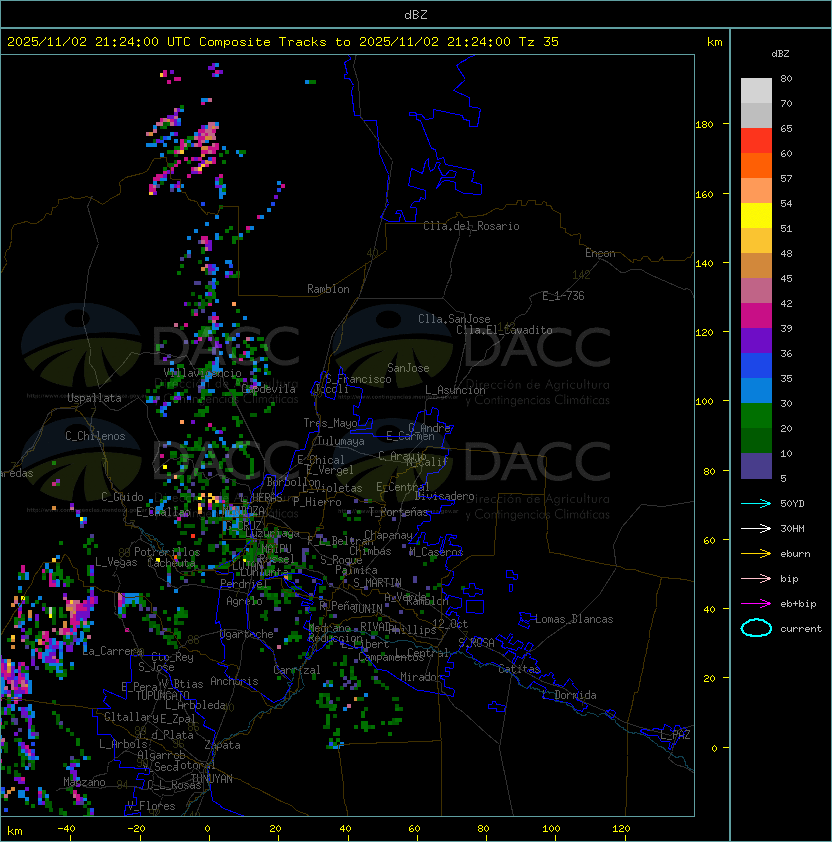Image resolution: width=832 pixels, height=842 pixels.
Task: Pick the red swatch below 65
Action: [756, 141]
